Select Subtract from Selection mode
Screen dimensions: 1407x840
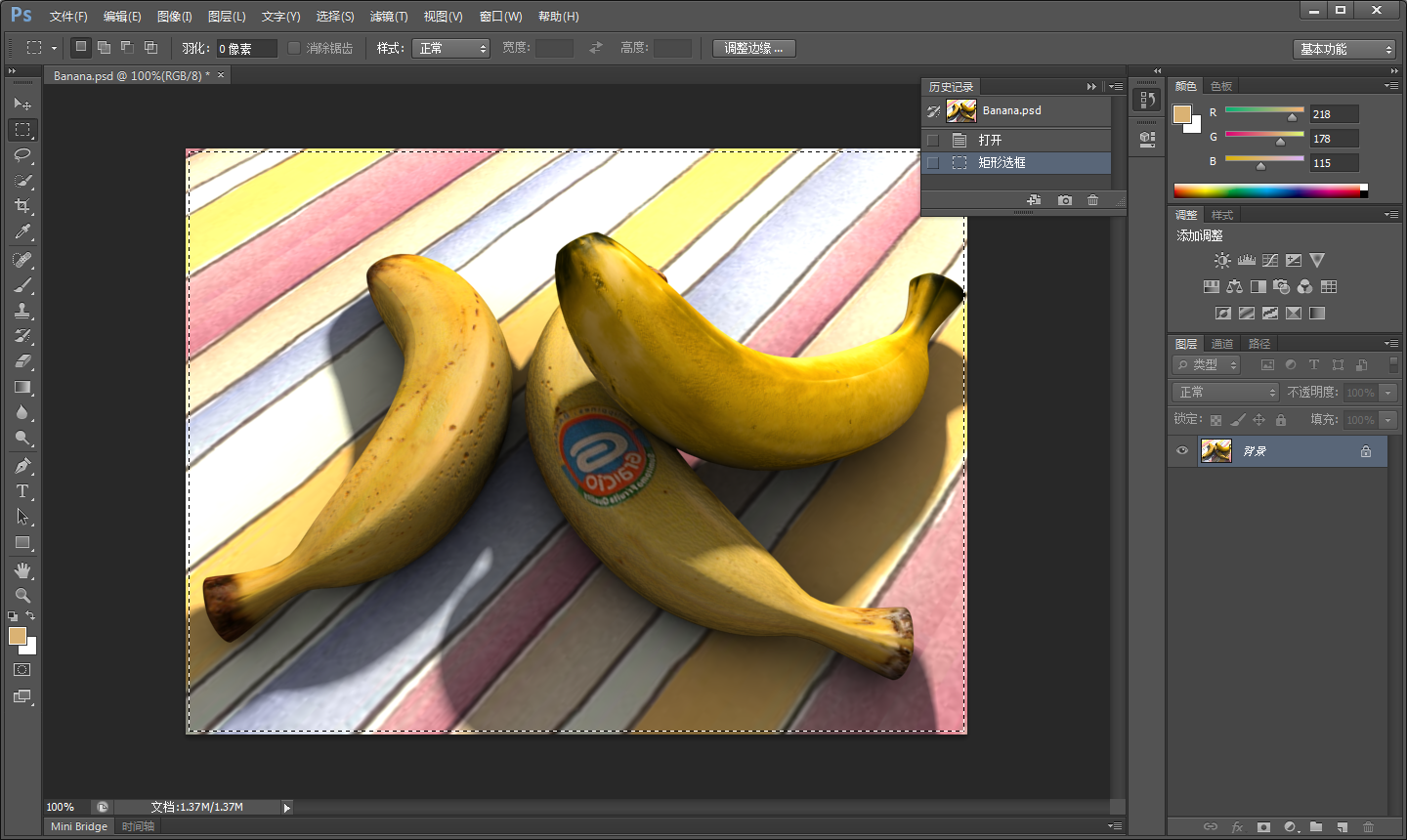[127, 47]
